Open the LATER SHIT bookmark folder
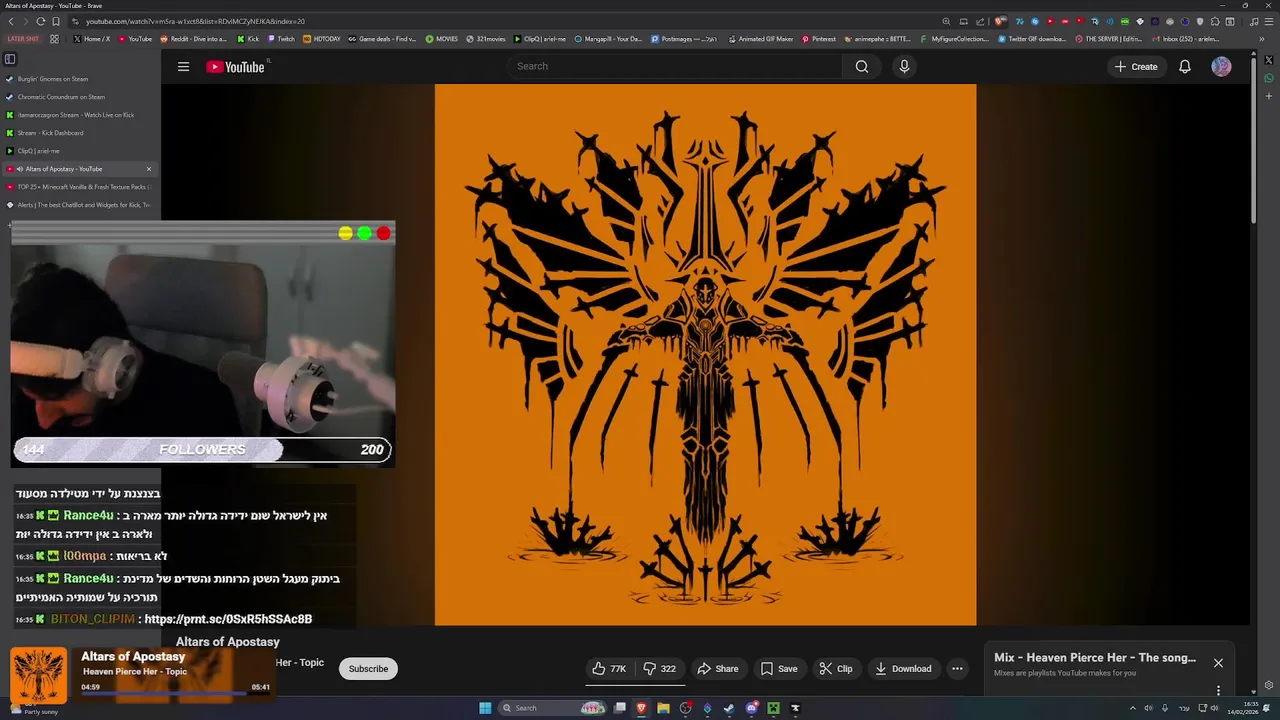Image resolution: width=1280 pixels, height=720 pixels. click(22, 39)
